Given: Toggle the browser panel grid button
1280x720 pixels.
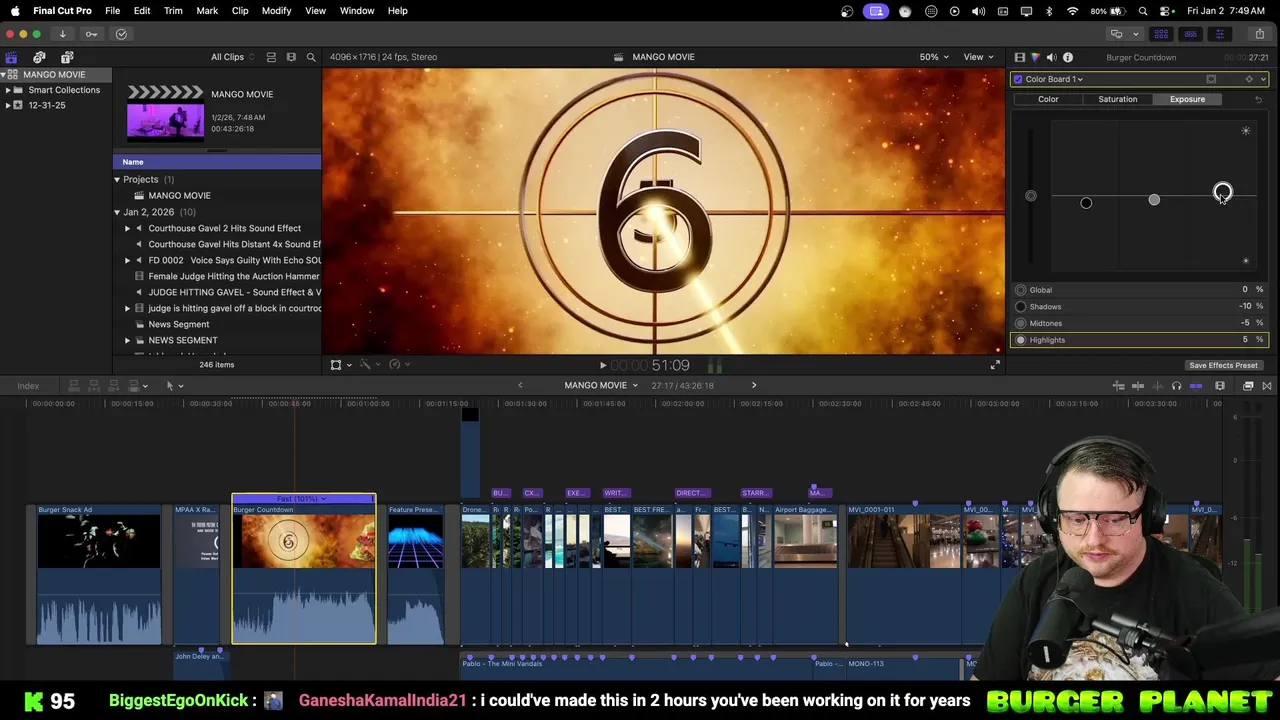Looking at the screenshot, I should point(1161,34).
